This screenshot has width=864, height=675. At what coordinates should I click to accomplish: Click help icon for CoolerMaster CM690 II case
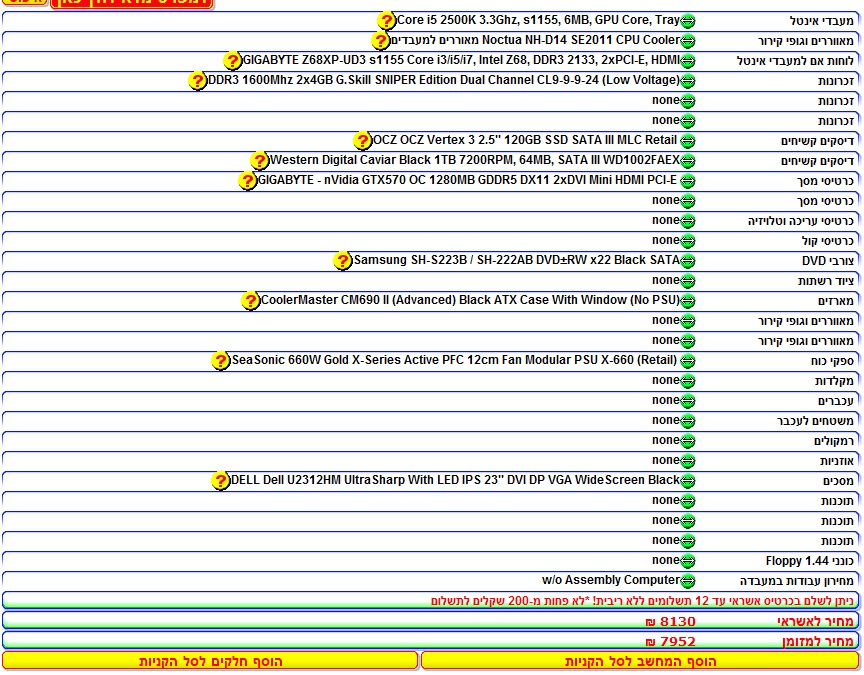click(251, 301)
